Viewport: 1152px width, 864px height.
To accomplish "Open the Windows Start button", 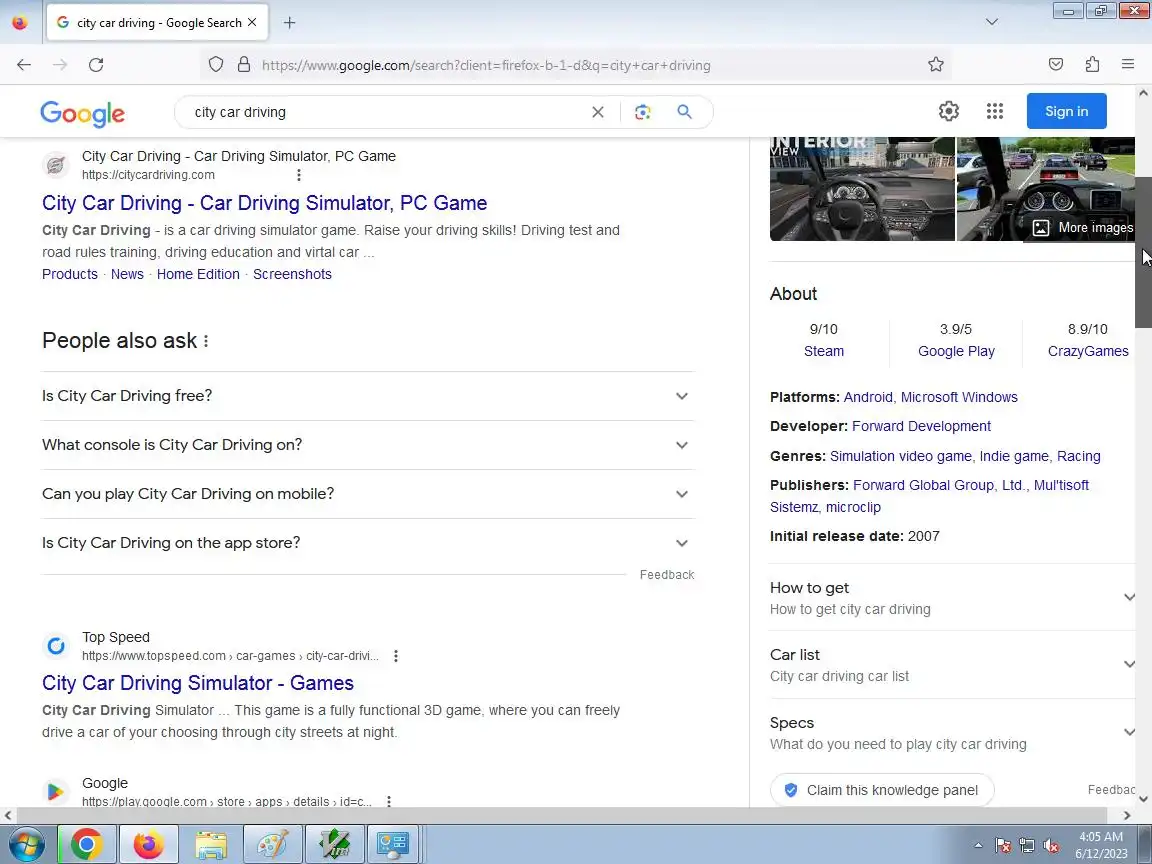I will [26, 844].
